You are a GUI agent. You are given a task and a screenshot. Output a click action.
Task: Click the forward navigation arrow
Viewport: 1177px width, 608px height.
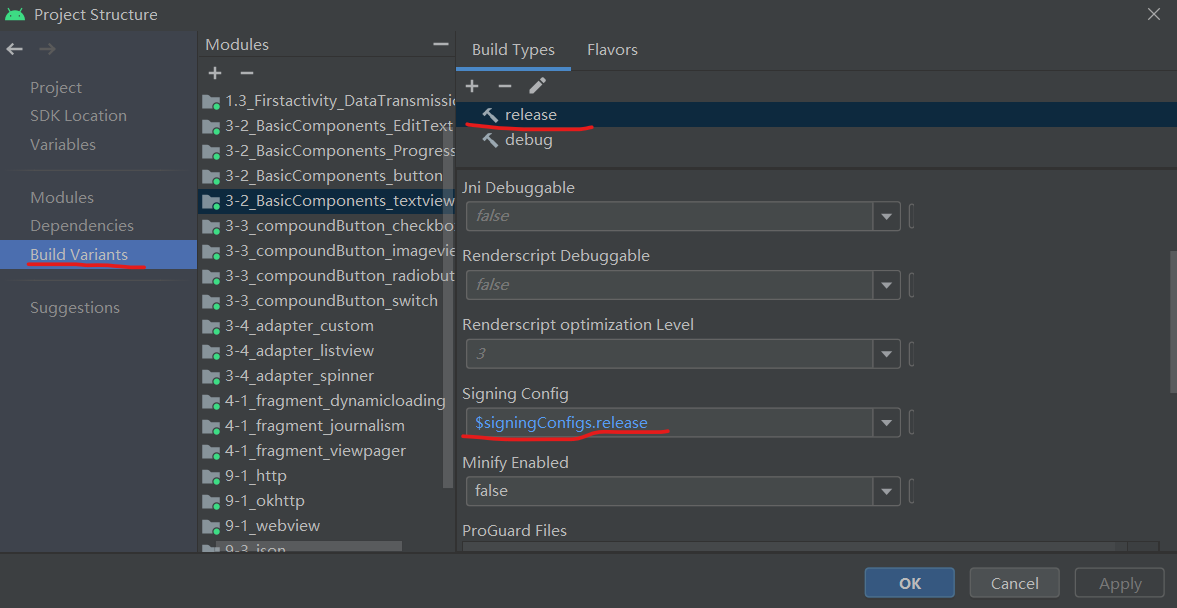pyautogui.click(x=45, y=47)
